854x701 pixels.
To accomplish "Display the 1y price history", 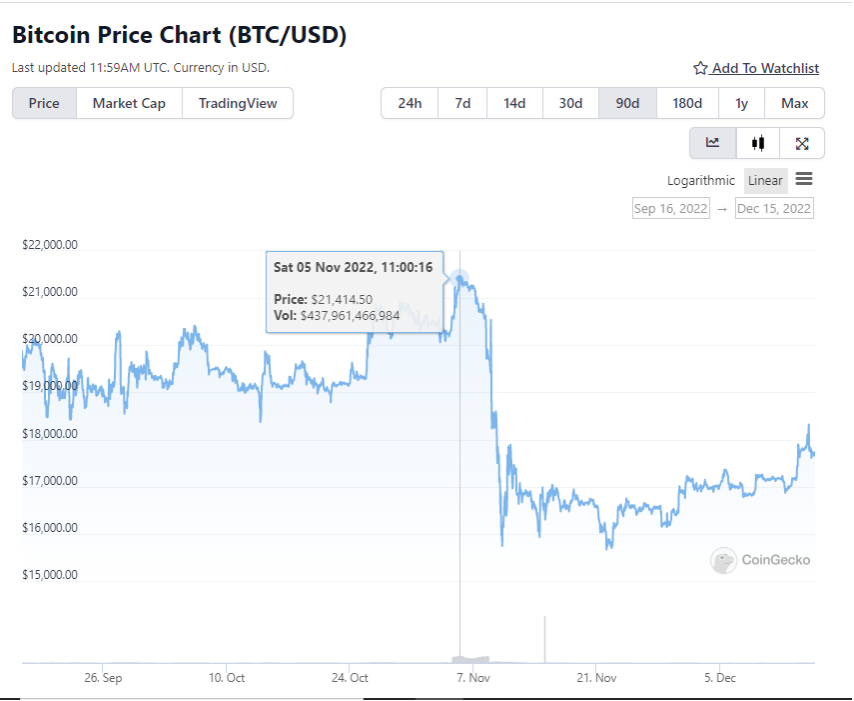I will pos(741,103).
